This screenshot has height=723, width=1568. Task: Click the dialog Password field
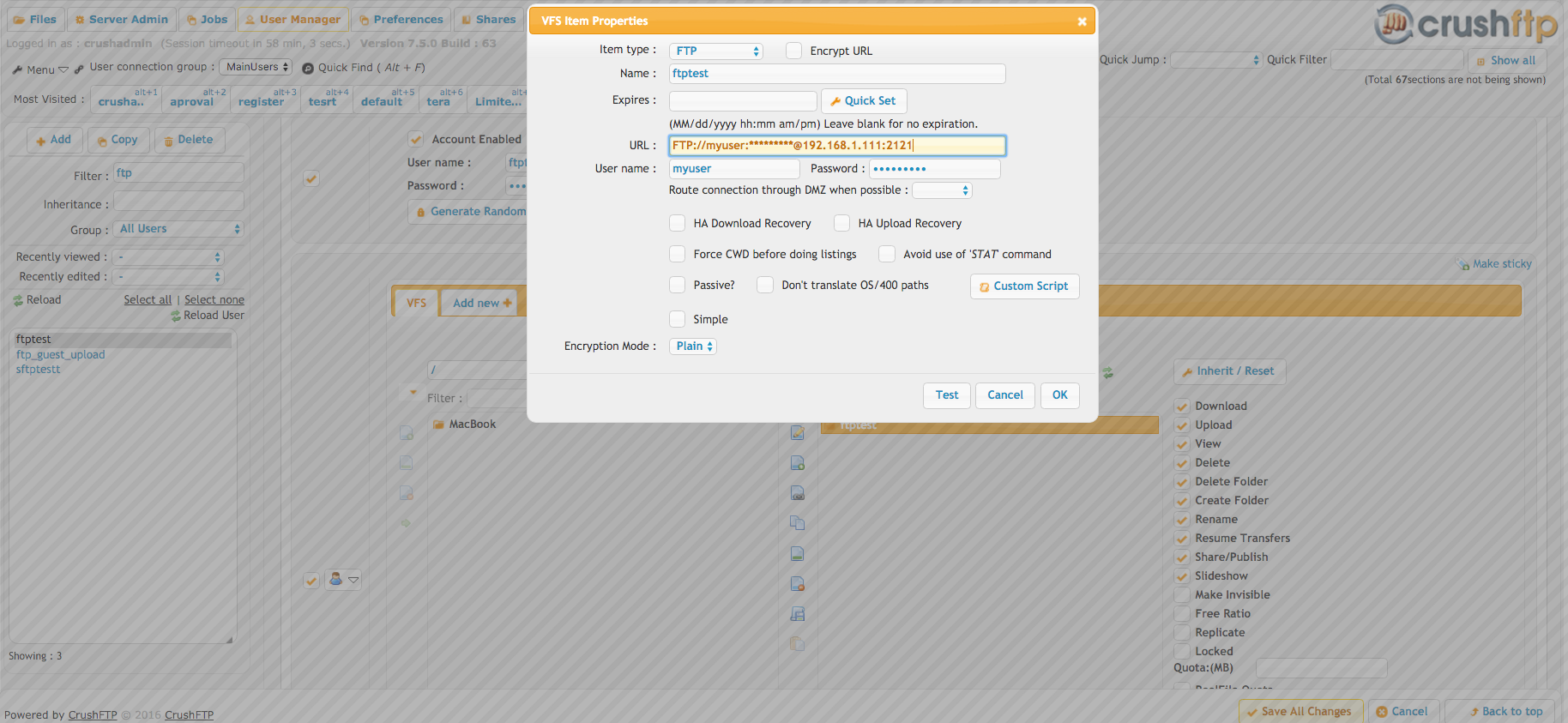(x=935, y=169)
